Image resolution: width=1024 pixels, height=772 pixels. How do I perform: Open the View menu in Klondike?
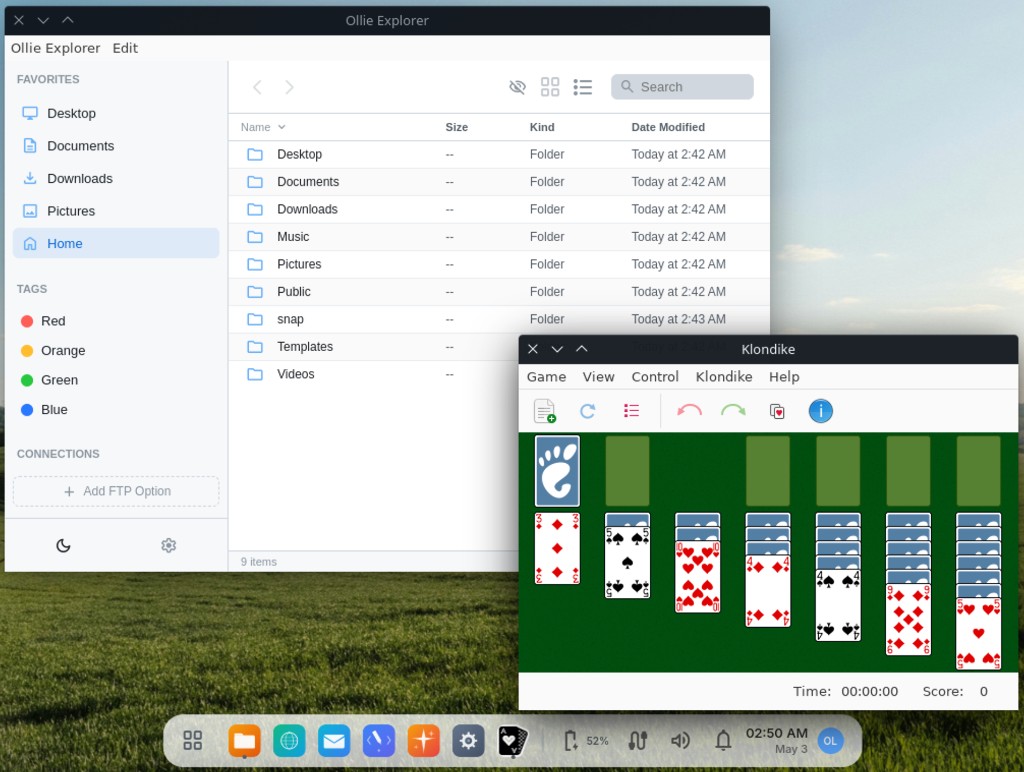click(x=598, y=377)
